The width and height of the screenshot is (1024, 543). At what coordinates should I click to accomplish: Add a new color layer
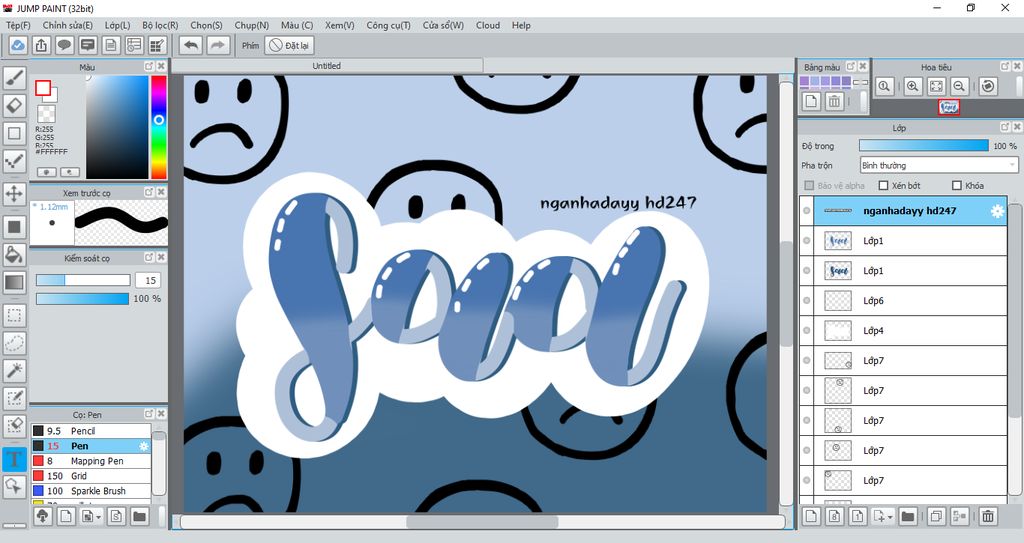pos(811,516)
